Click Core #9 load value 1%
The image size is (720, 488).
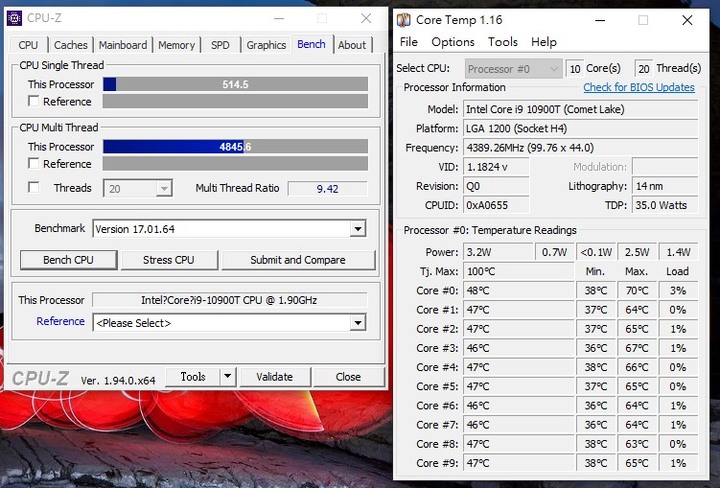pyautogui.click(x=678, y=463)
